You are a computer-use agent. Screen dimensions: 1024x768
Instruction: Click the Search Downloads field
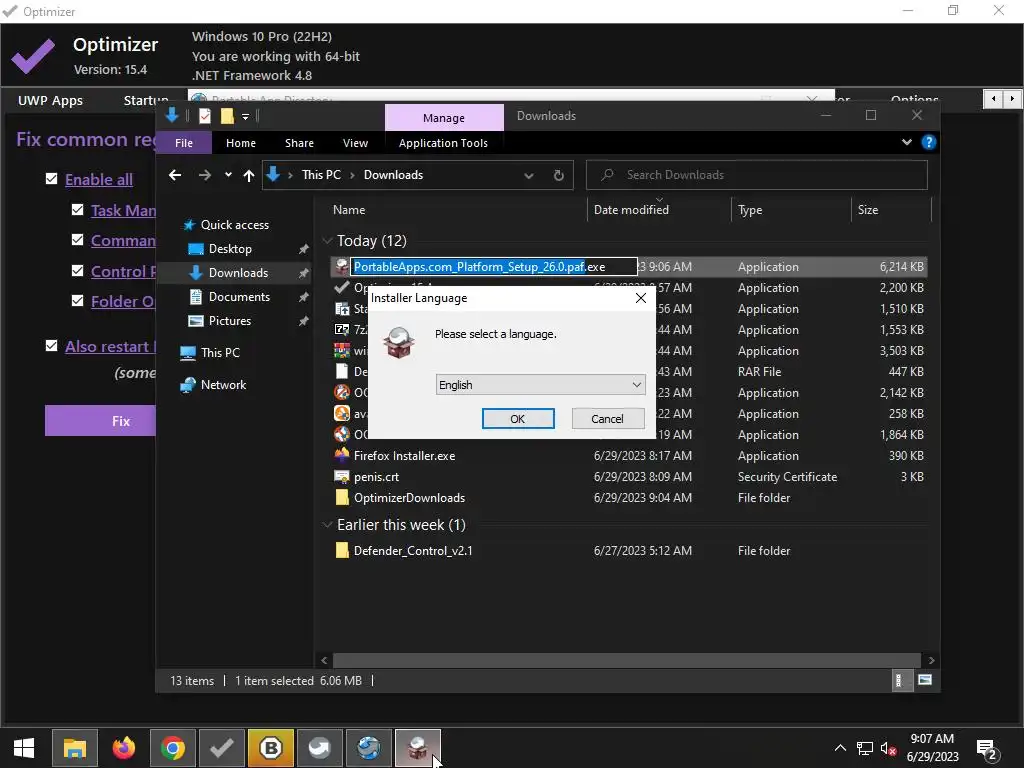[x=757, y=175]
